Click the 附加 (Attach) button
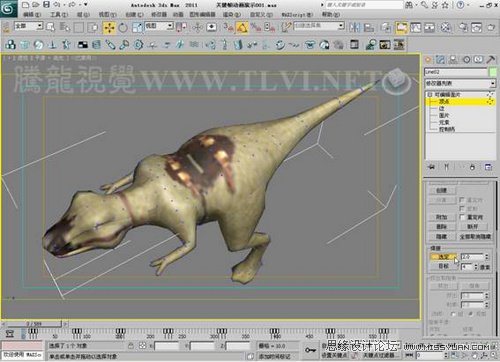This screenshot has width=500, height=362. click(442, 217)
